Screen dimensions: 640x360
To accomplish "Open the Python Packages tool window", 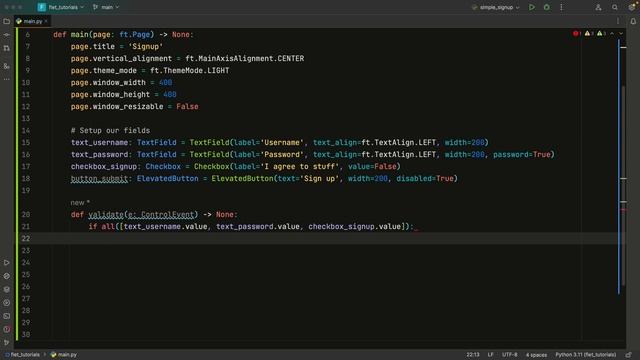I will tap(7, 276).
